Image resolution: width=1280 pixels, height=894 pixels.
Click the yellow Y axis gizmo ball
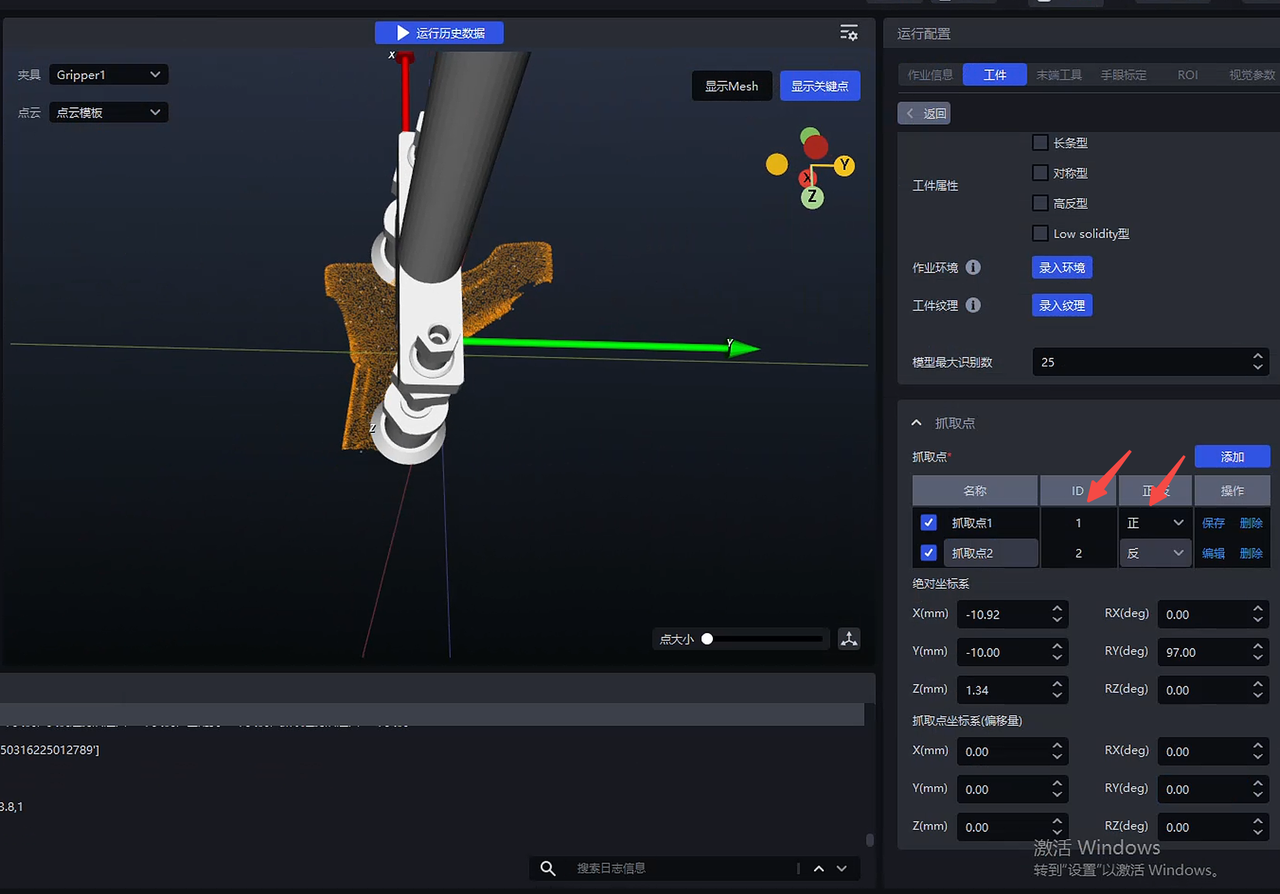[844, 165]
